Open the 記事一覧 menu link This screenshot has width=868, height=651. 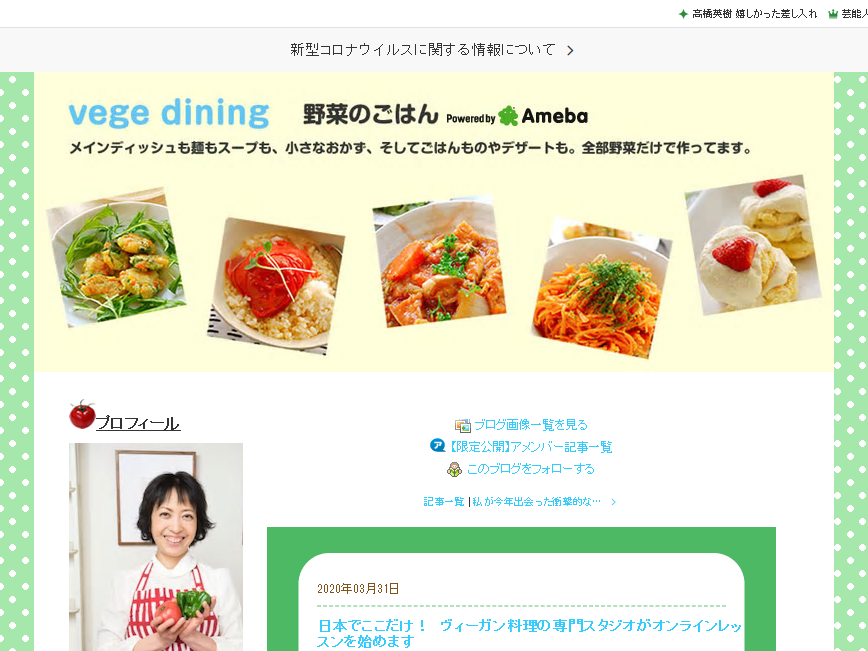pyautogui.click(x=444, y=502)
